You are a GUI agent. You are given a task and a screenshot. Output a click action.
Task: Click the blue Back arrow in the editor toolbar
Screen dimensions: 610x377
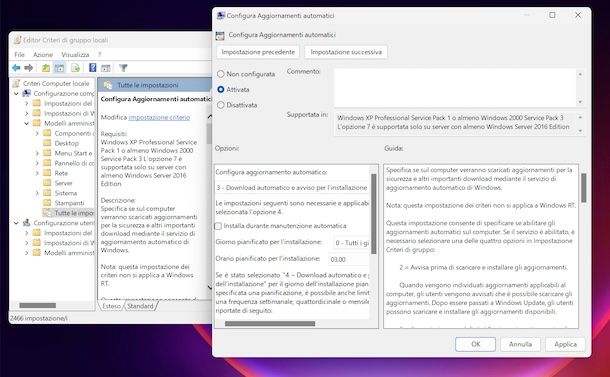click(16, 68)
